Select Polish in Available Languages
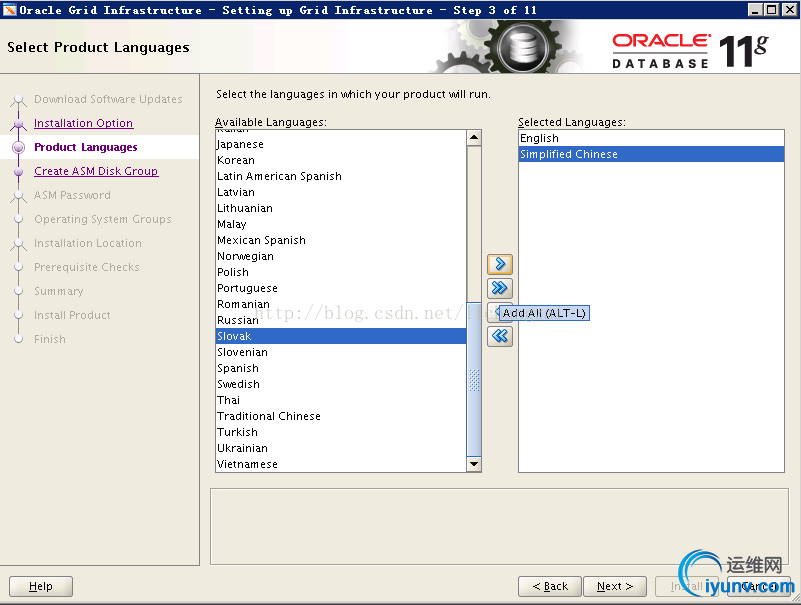The height and width of the screenshot is (605, 801). pos(341,272)
